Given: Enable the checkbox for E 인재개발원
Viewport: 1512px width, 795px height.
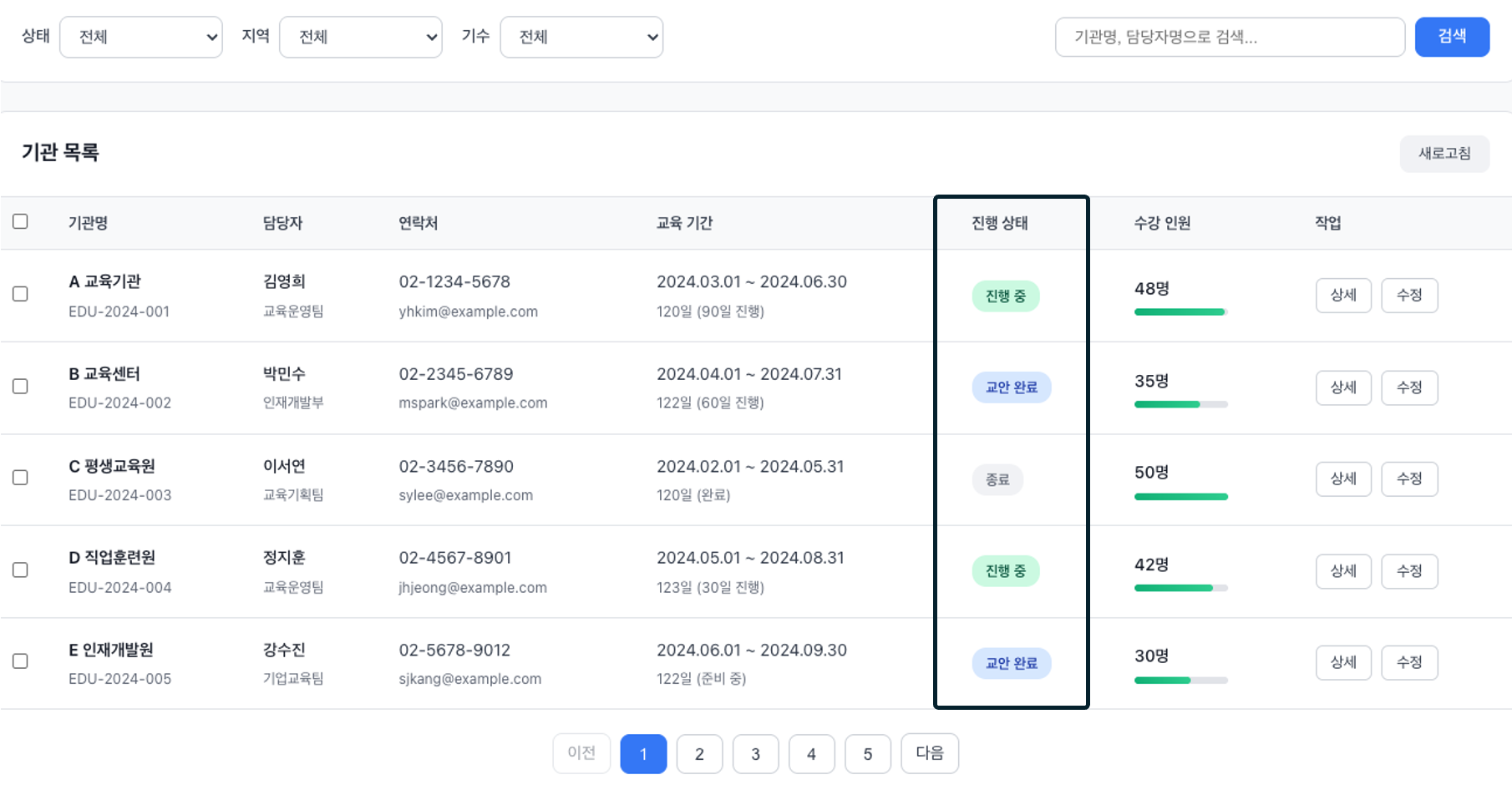Looking at the screenshot, I should point(20,661).
